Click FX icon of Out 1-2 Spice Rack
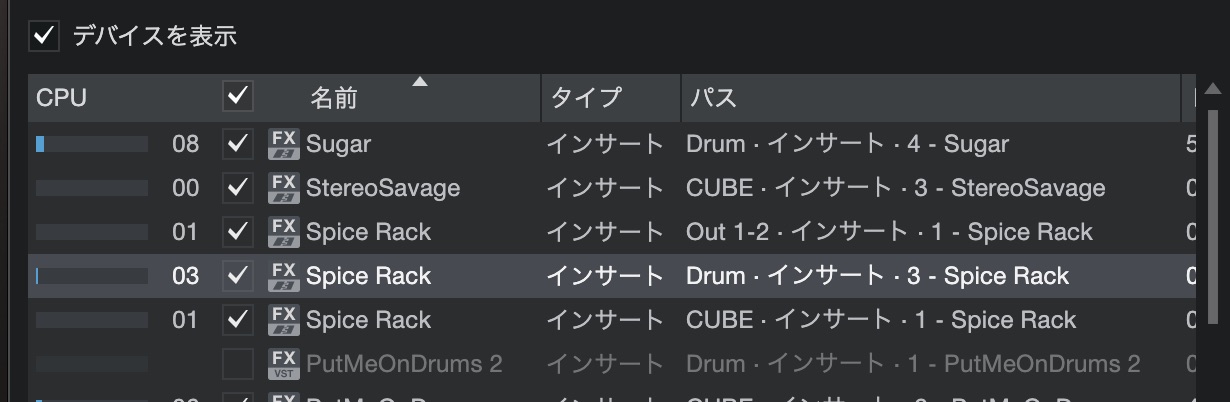Image resolution: width=1230 pixels, height=402 pixels. point(285,232)
